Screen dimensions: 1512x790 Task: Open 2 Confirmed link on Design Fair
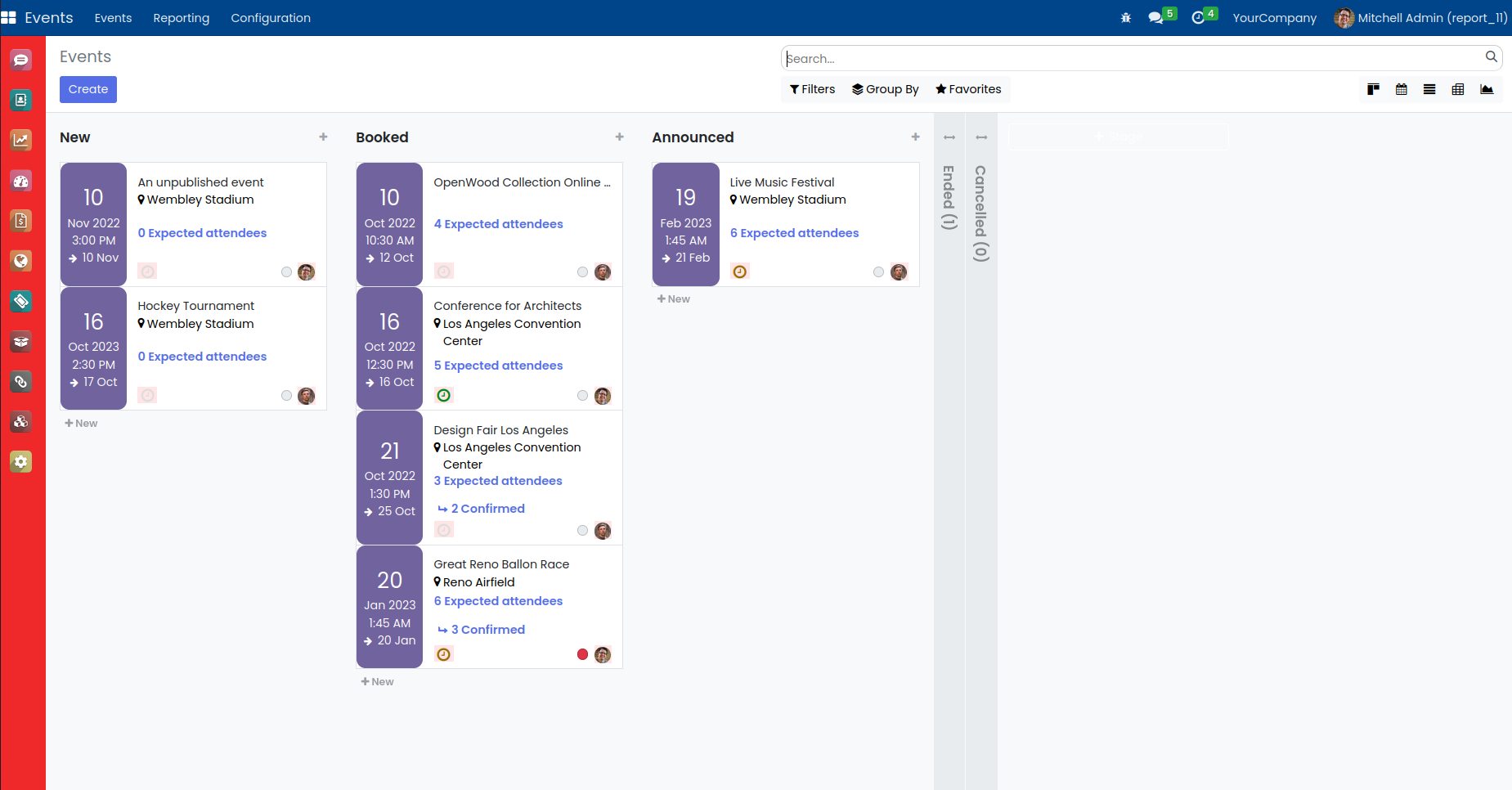487,509
